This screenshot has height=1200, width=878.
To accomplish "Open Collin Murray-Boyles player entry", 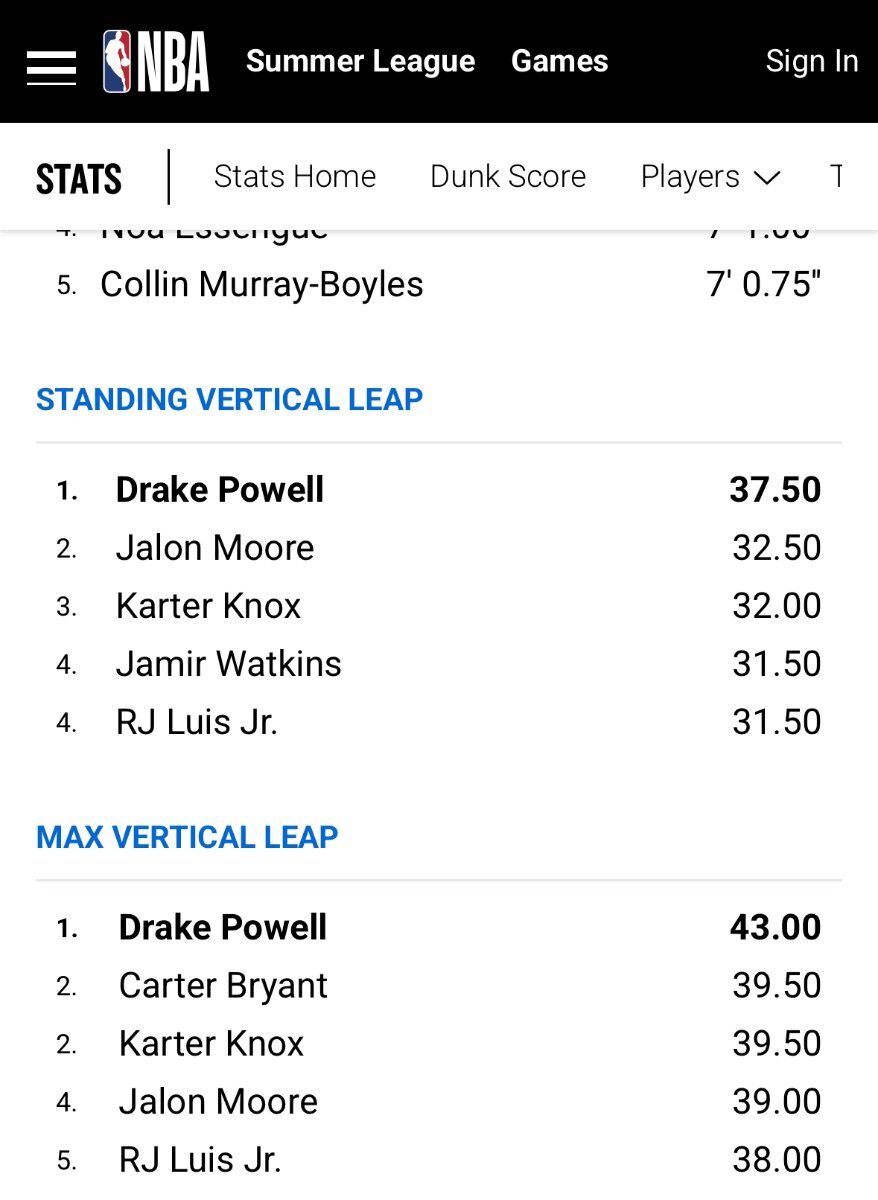I will (262, 285).
